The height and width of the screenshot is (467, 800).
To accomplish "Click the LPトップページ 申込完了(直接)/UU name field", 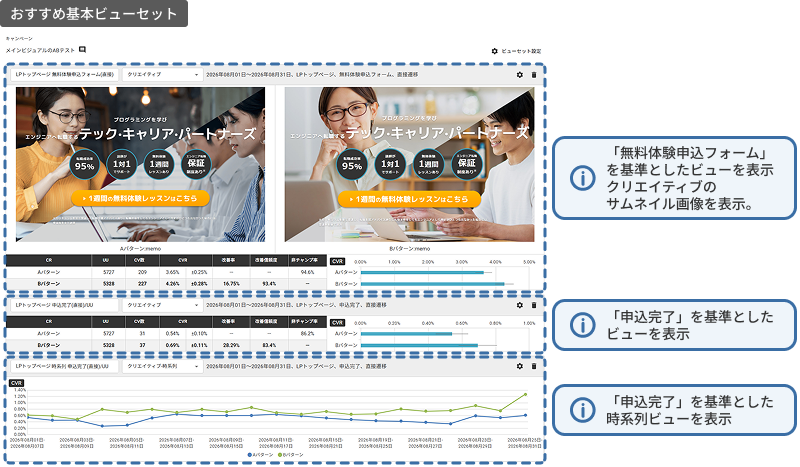I will pos(64,305).
